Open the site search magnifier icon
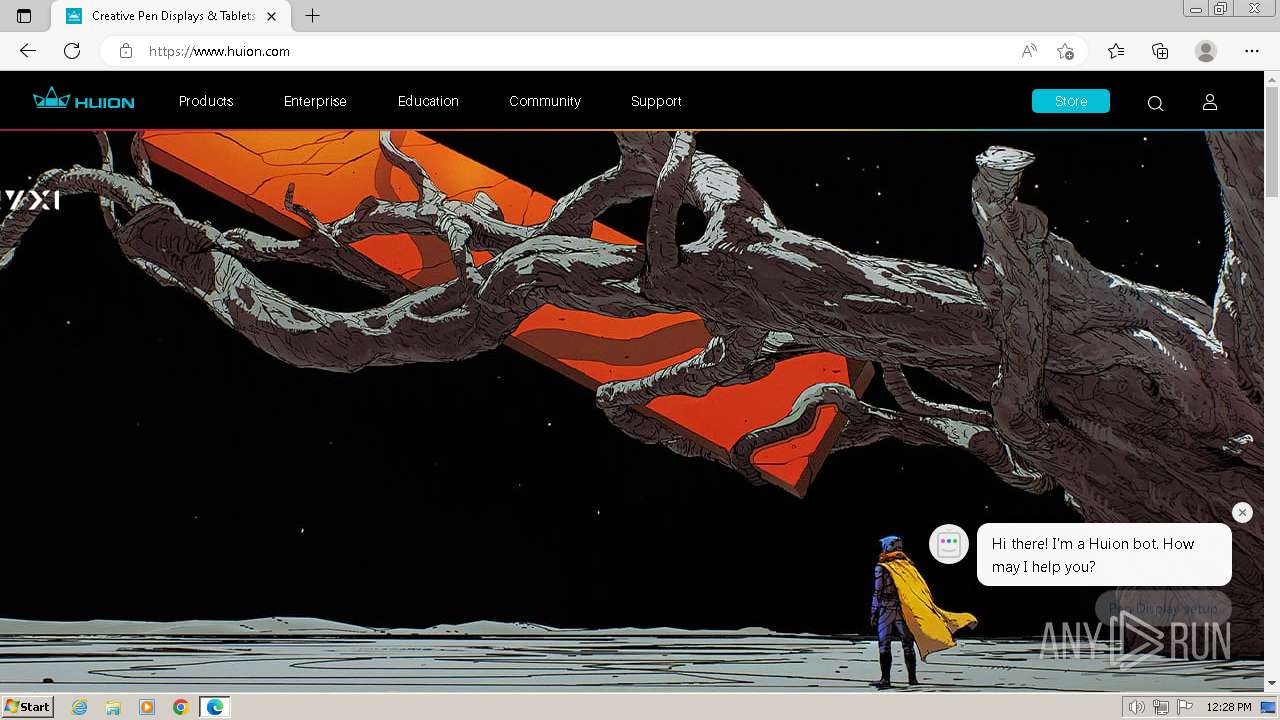This screenshot has height=720, width=1280. pos(1155,103)
